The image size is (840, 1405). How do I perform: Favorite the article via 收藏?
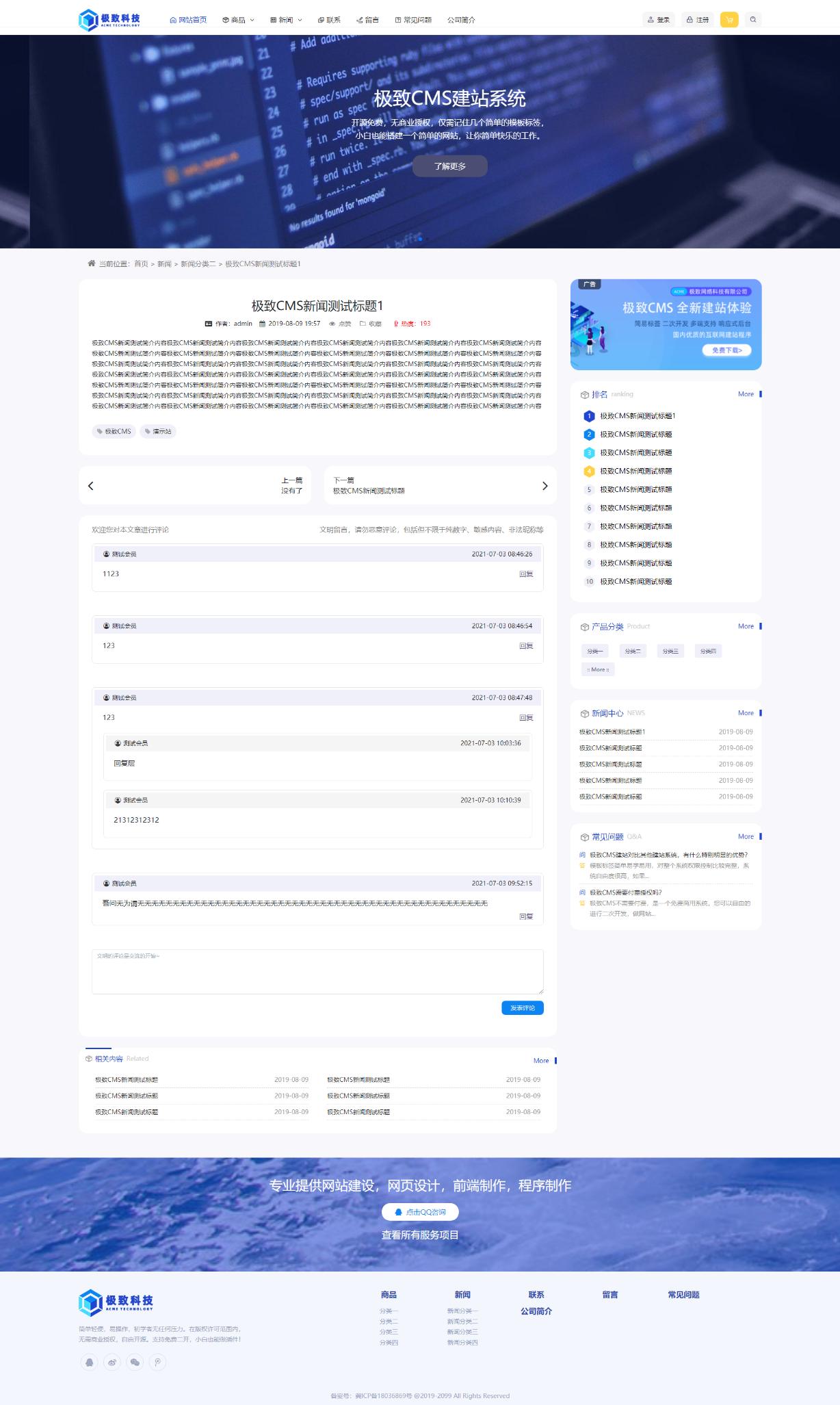(x=371, y=324)
